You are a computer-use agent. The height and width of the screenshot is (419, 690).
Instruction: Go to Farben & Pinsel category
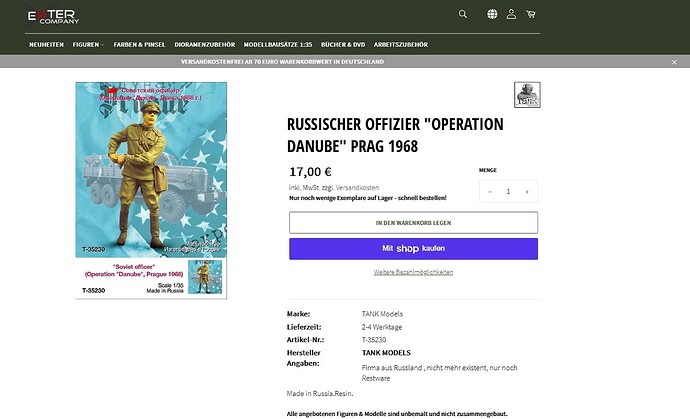(139, 44)
